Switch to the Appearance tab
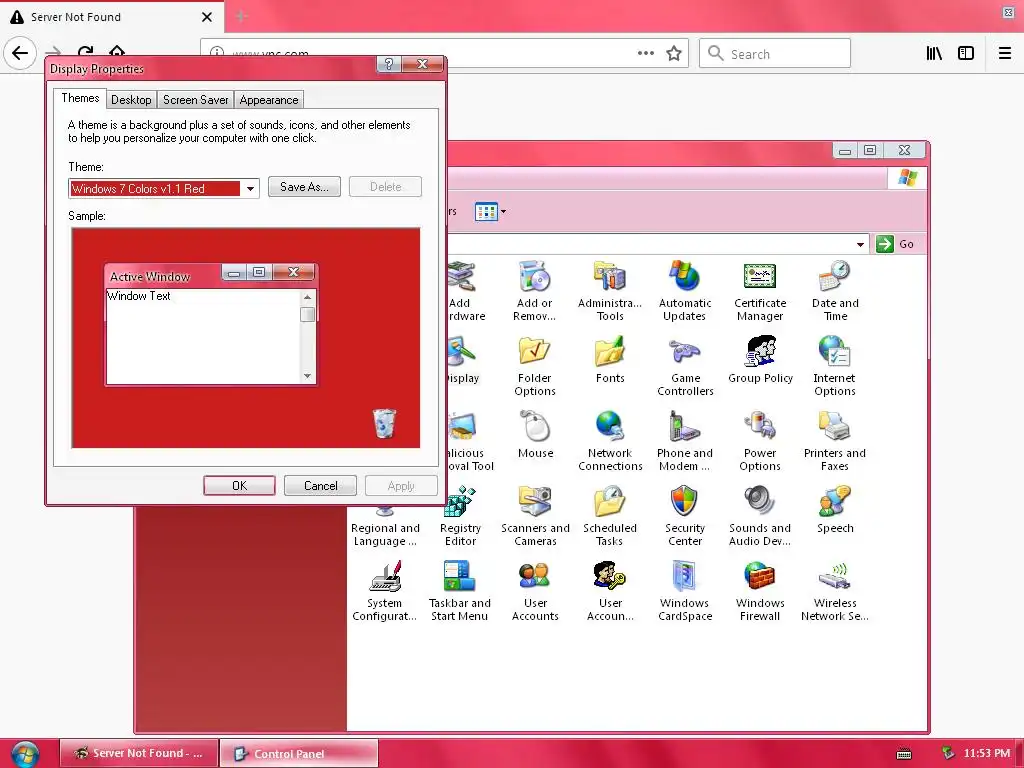The image size is (1024, 768). (x=268, y=99)
